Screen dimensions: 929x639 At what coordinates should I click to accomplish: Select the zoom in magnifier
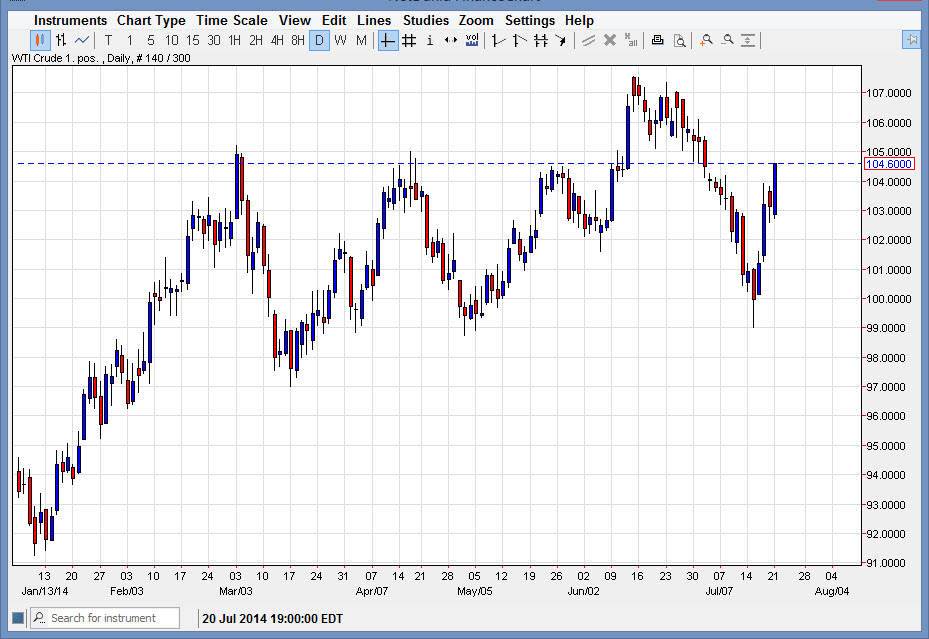pyautogui.click(x=706, y=41)
